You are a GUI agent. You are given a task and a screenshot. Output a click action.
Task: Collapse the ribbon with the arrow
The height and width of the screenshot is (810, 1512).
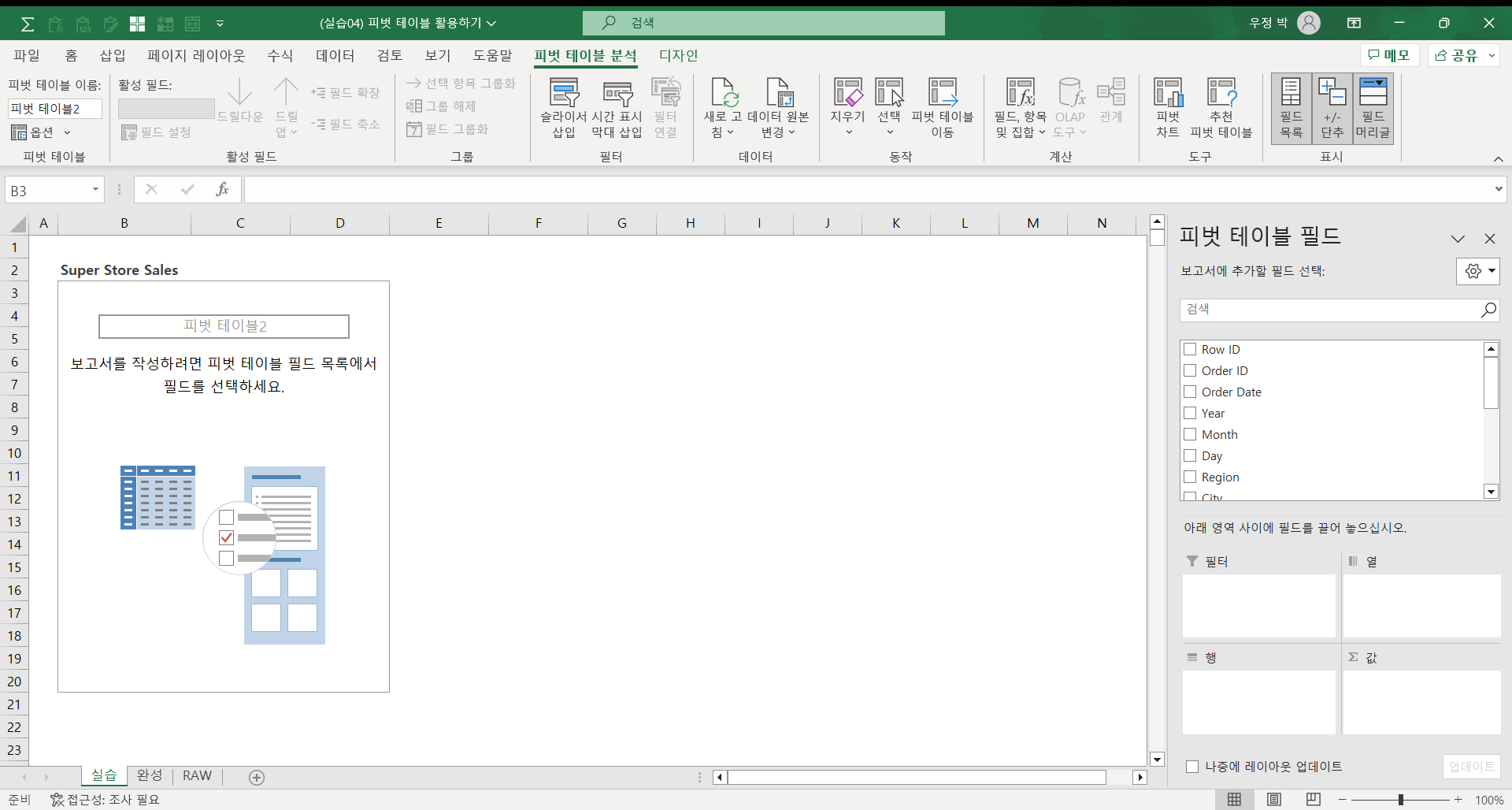coord(1499,159)
